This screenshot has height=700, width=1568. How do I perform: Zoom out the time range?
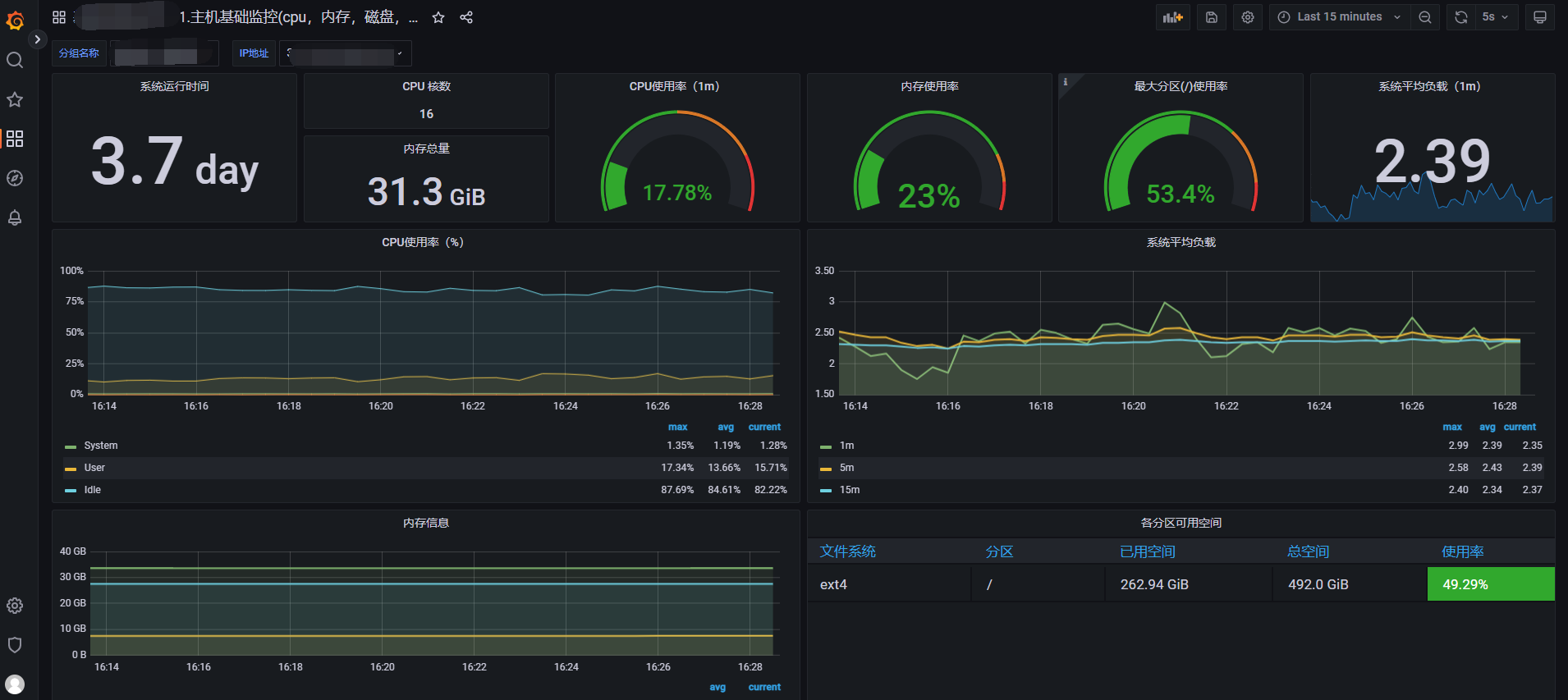[x=1425, y=17]
